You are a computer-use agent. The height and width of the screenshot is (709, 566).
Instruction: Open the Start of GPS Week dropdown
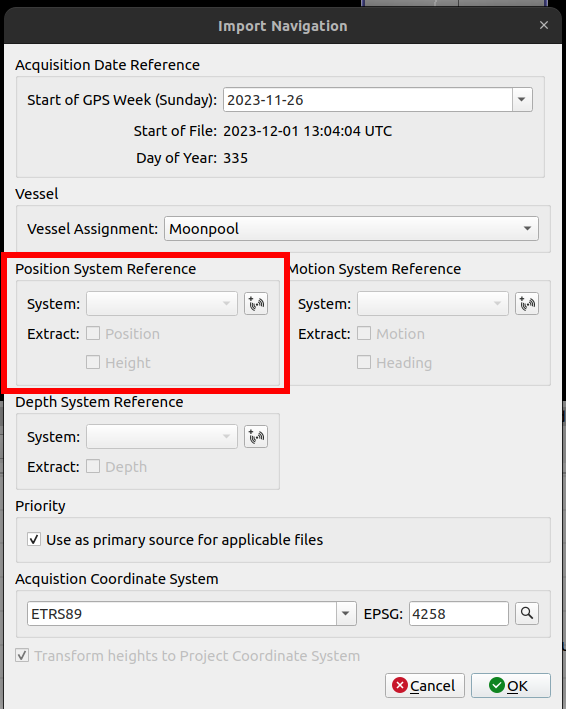(522, 99)
